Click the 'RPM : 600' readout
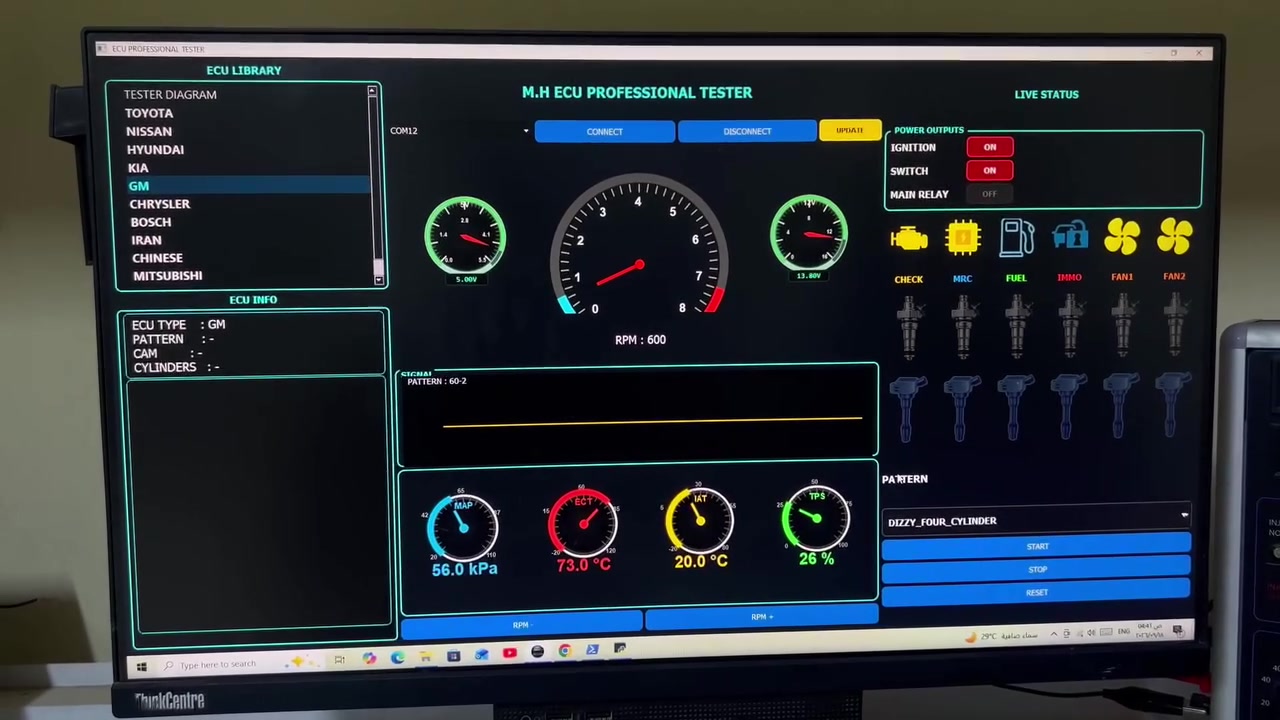 tap(640, 340)
